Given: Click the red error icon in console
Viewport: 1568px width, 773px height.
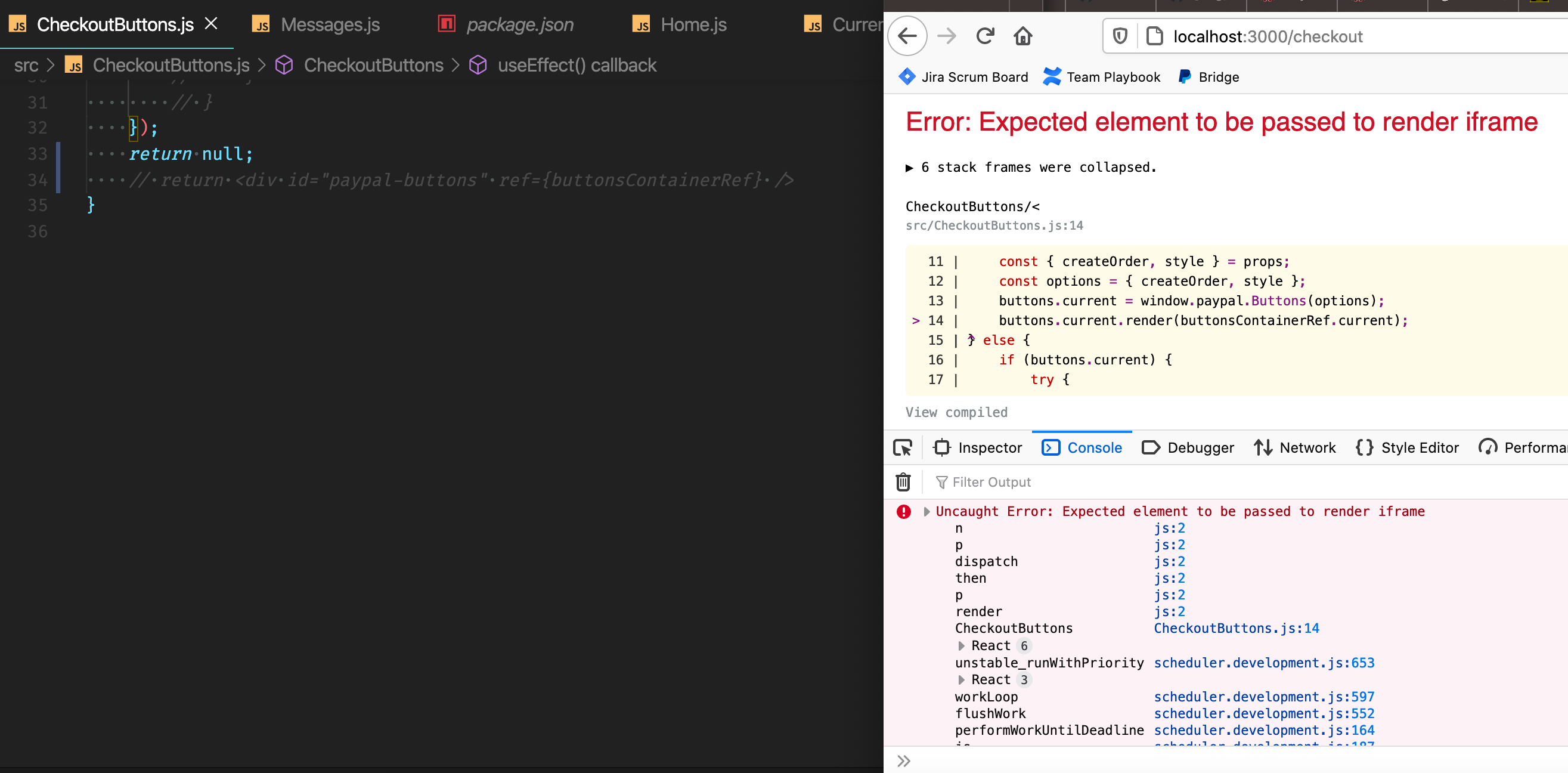Looking at the screenshot, I should click(903, 512).
